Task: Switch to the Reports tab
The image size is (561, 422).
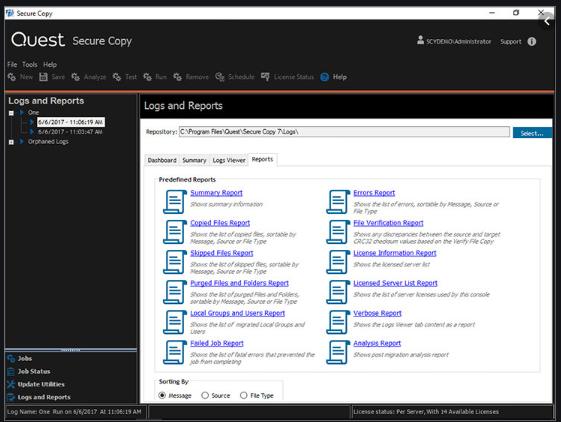Action: click(x=262, y=159)
